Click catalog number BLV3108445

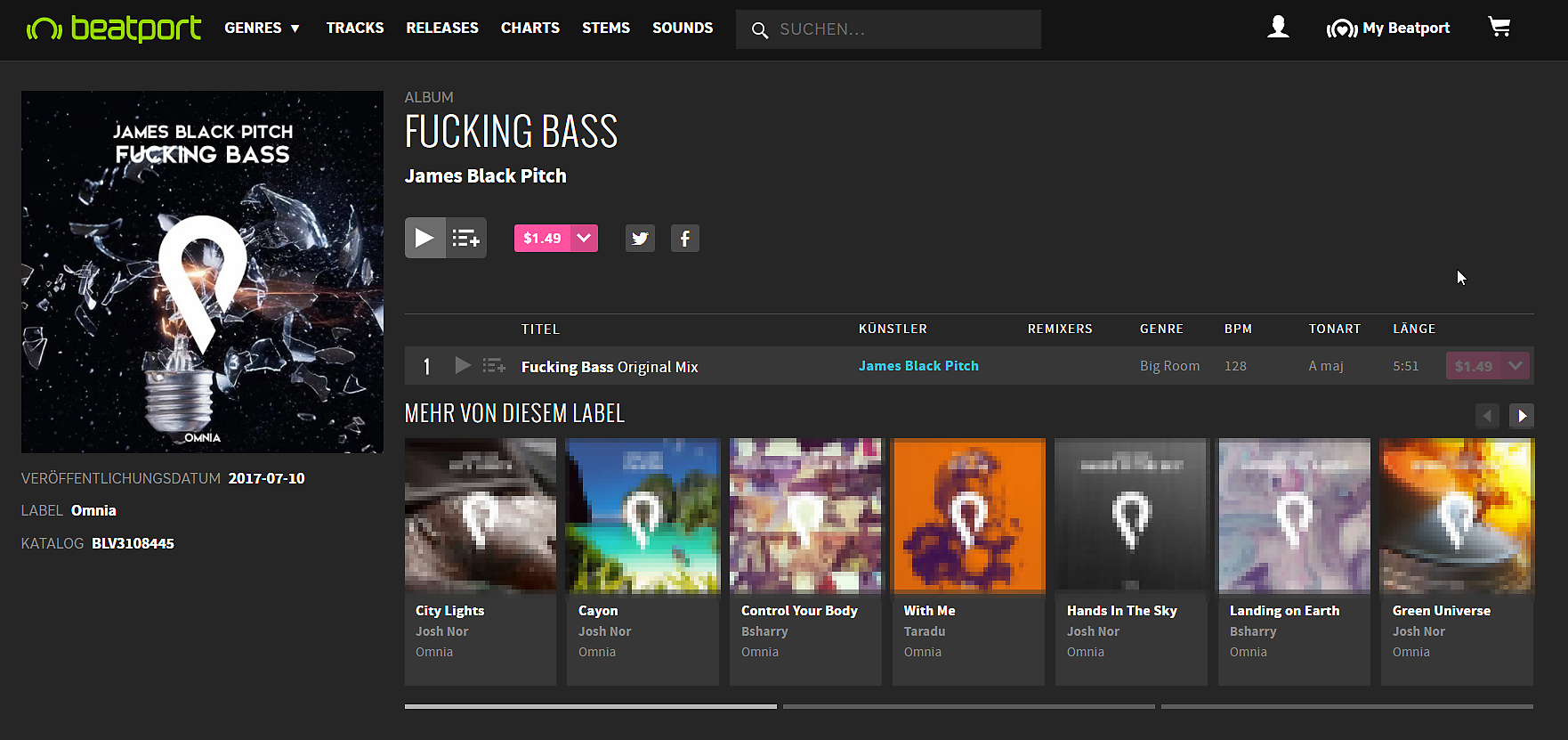133,544
